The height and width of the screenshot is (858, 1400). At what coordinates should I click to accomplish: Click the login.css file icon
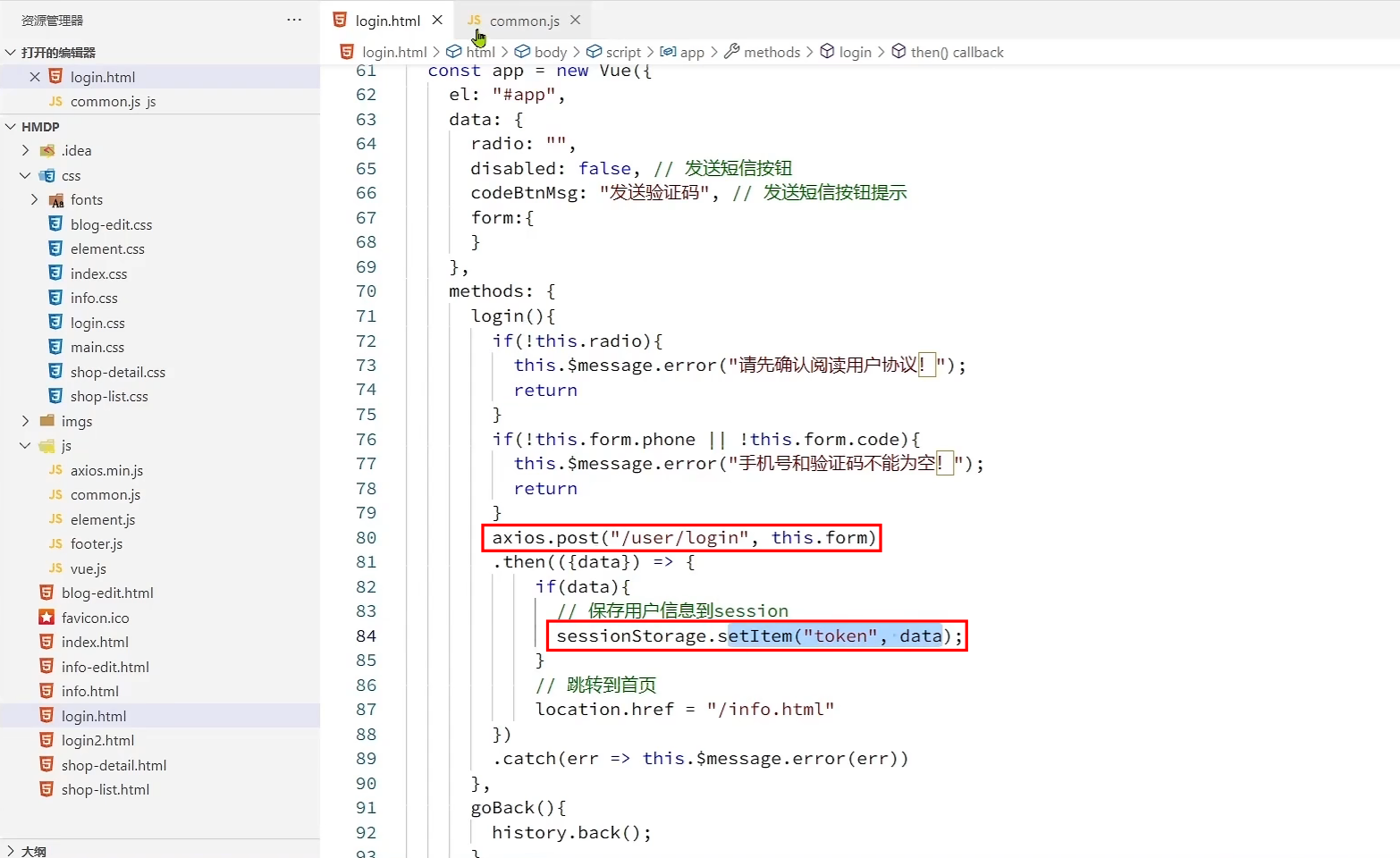[55, 322]
